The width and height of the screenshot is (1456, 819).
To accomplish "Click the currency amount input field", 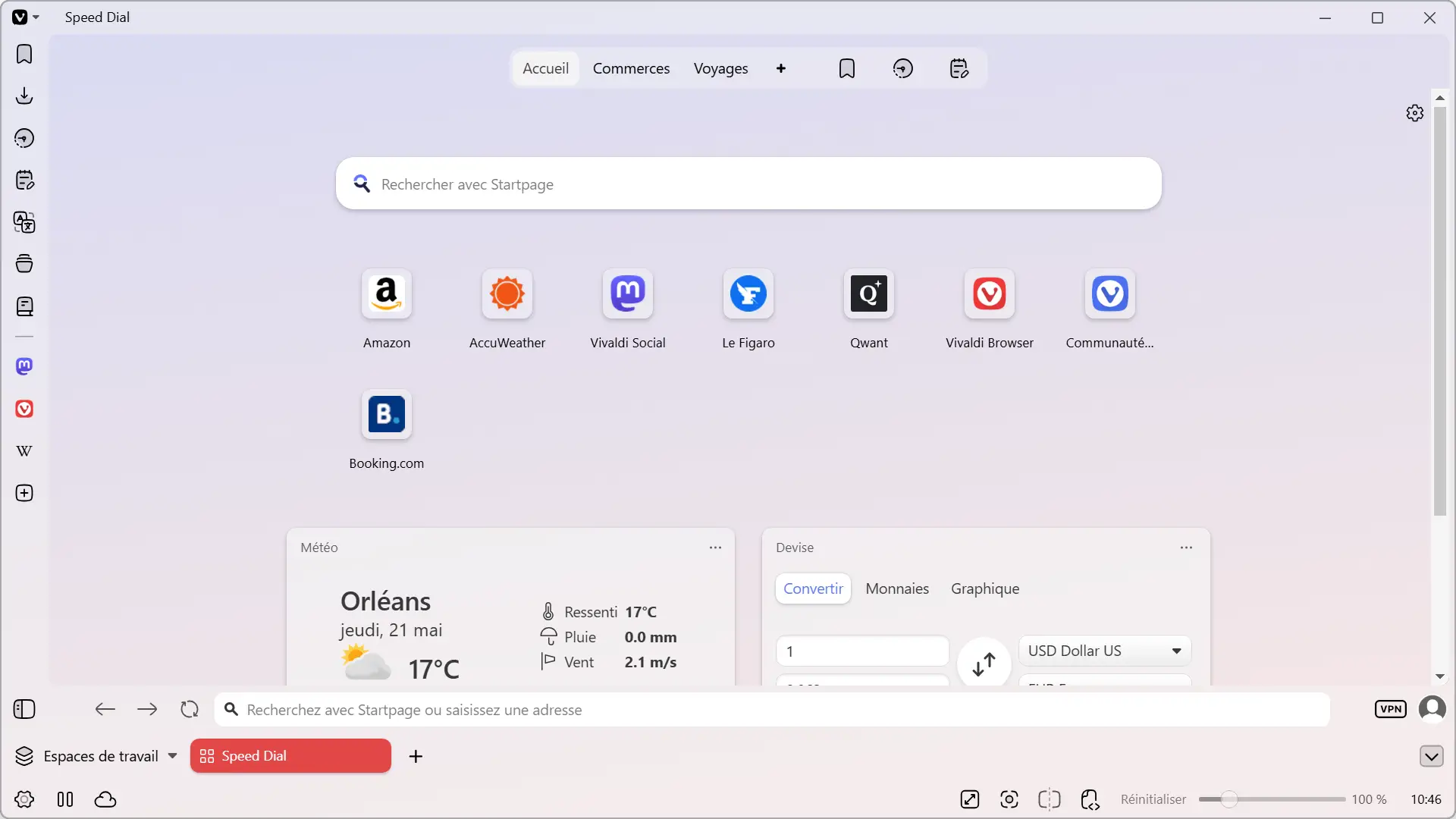I will tap(862, 651).
